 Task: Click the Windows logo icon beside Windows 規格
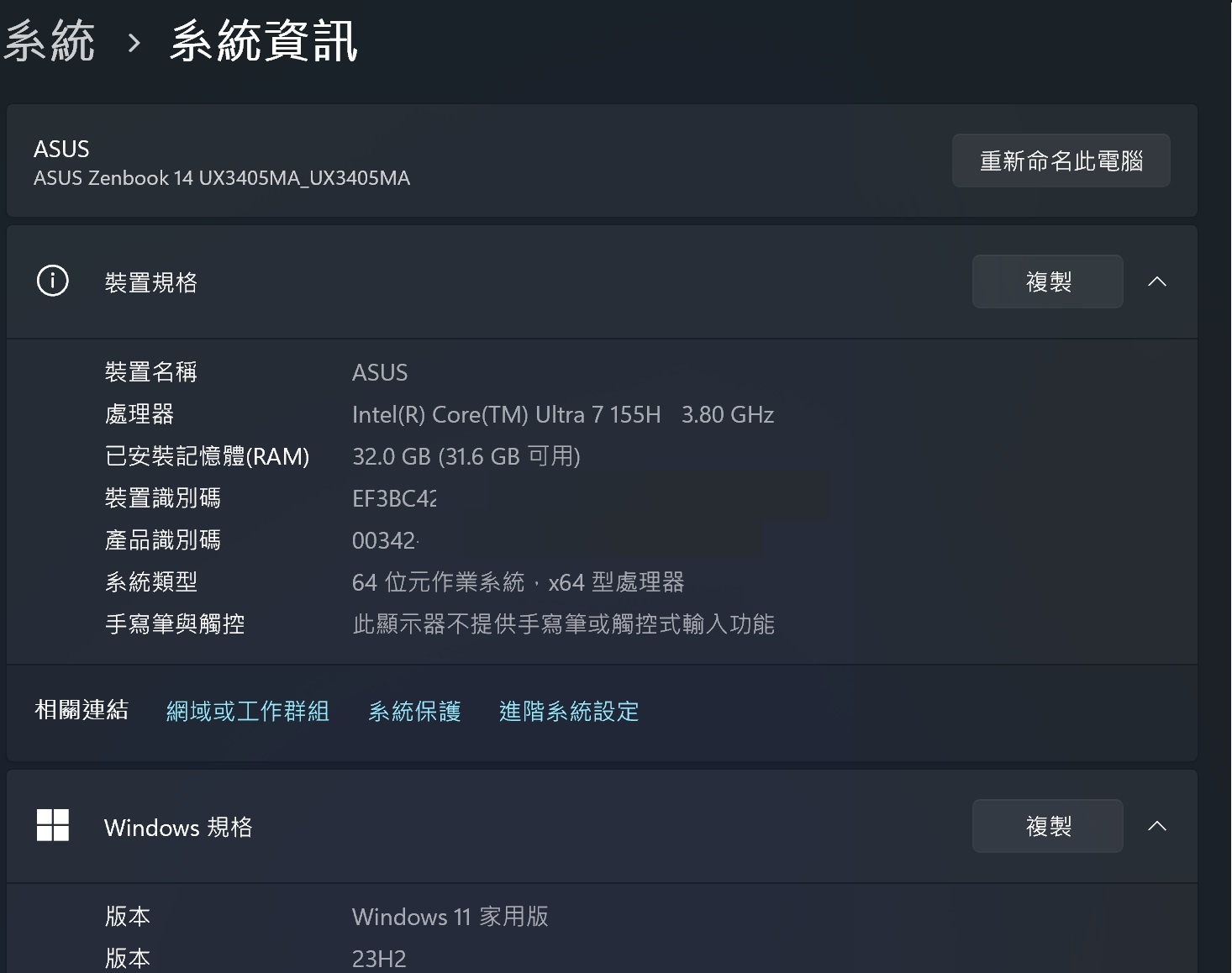[53, 825]
